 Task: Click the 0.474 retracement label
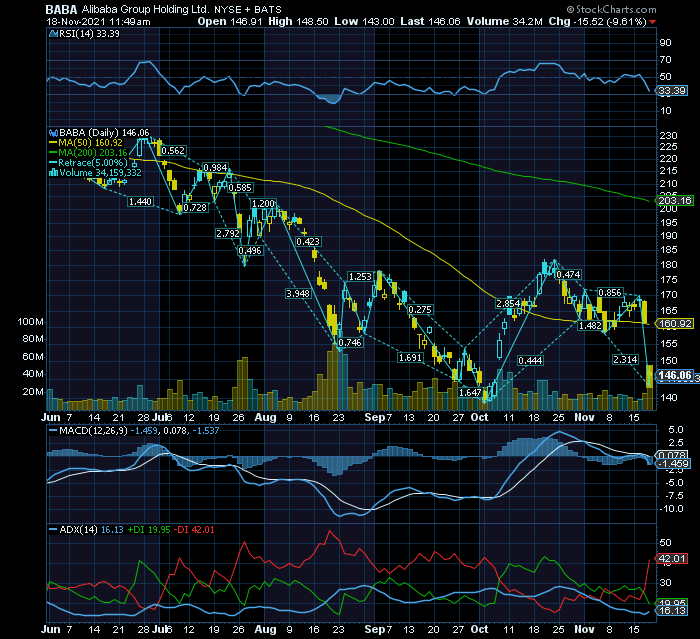(568, 275)
